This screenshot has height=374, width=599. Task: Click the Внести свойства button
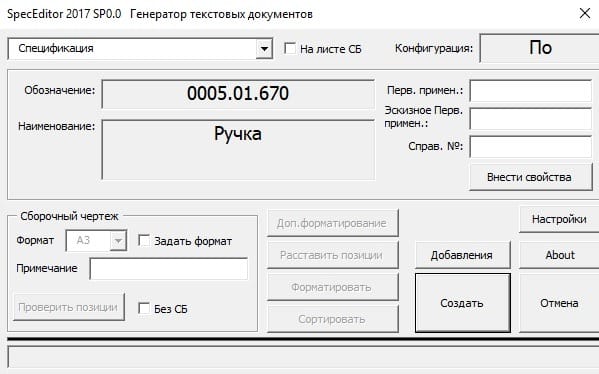531,177
